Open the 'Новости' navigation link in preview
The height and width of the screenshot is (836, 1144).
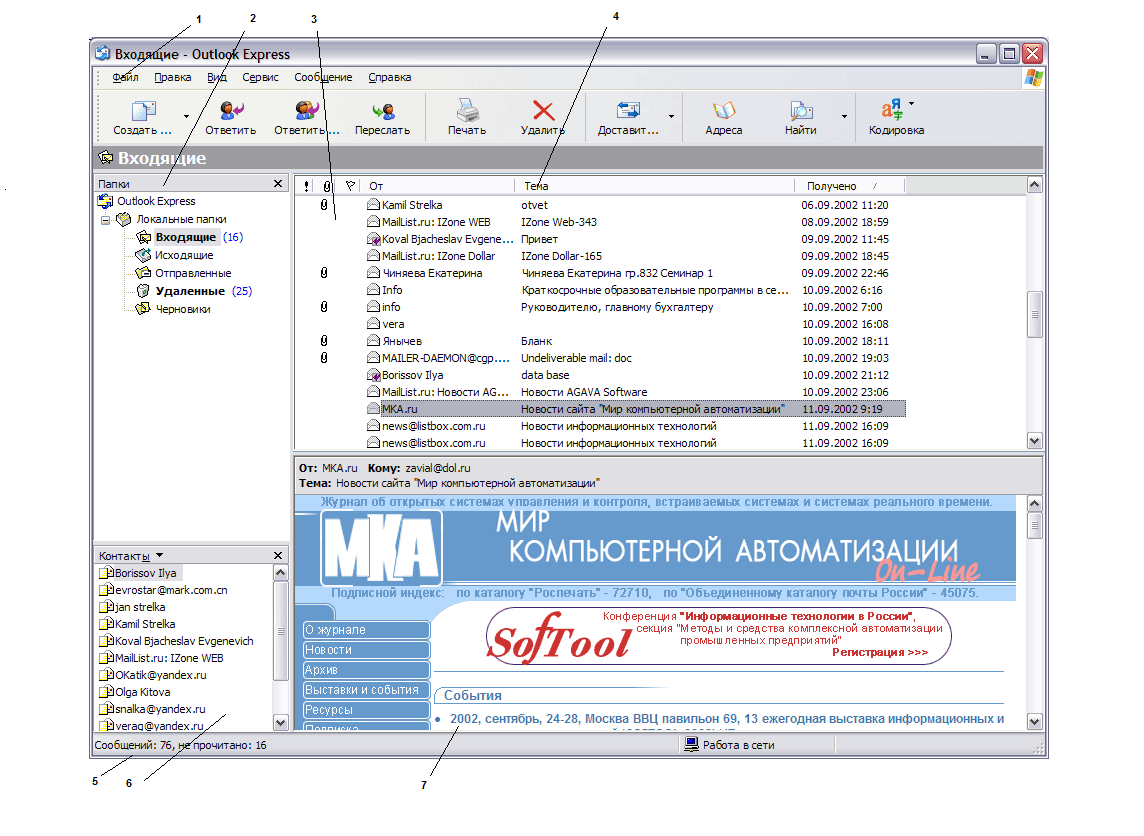tap(366, 649)
